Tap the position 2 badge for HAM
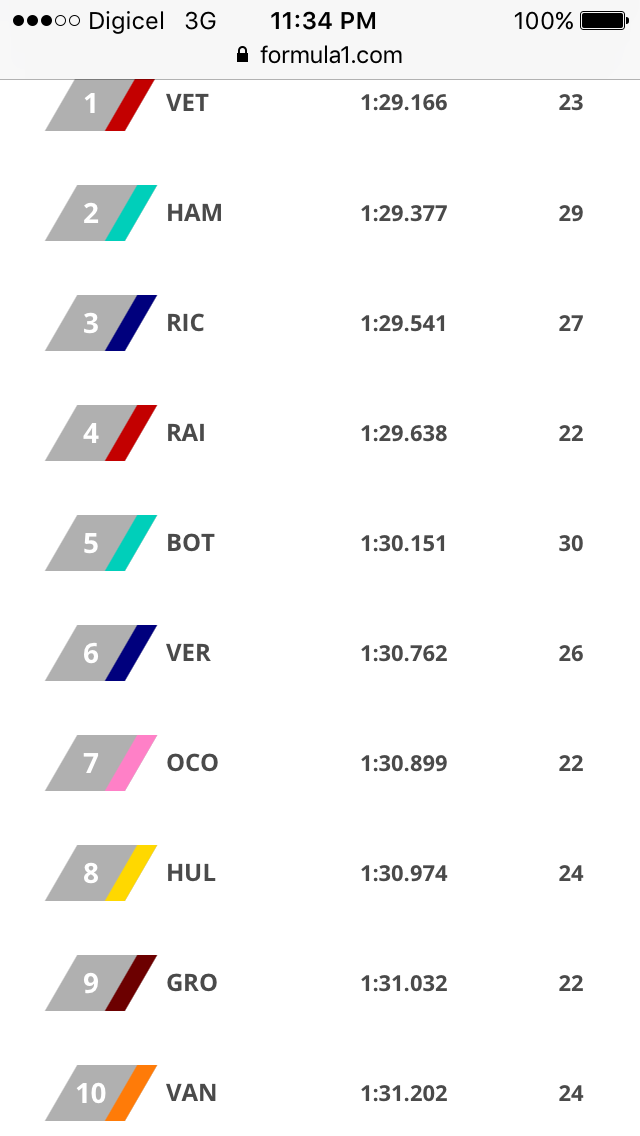640x1136 pixels. pyautogui.click(x=99, y=213)
